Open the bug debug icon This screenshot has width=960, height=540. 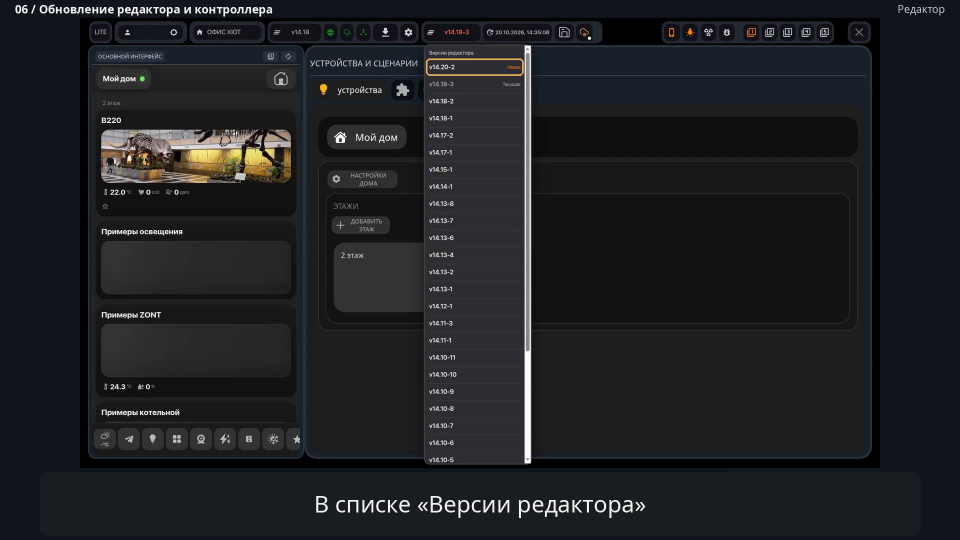coord(727,32)
